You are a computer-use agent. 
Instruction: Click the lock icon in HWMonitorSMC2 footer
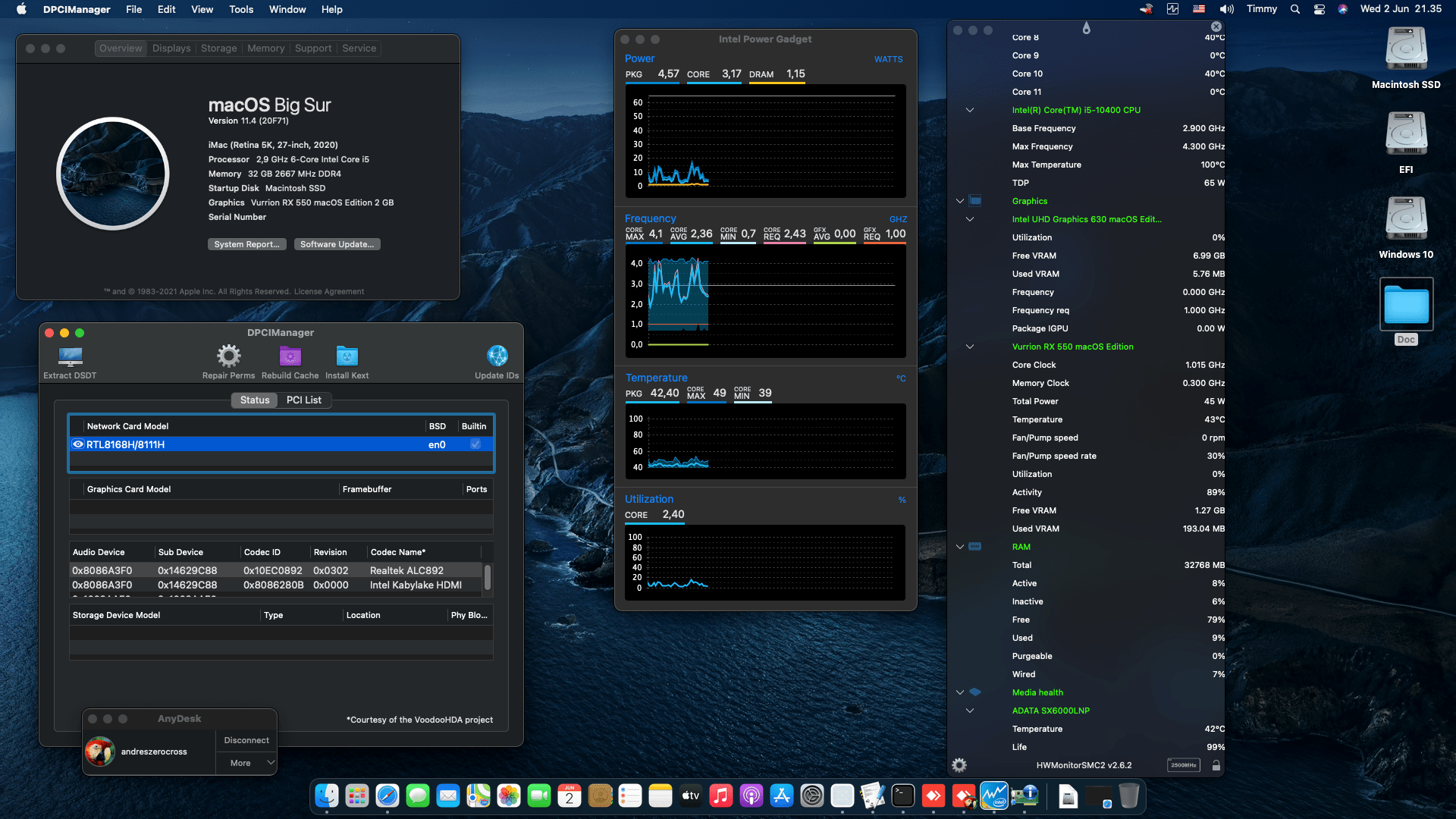coord(1216,765)
